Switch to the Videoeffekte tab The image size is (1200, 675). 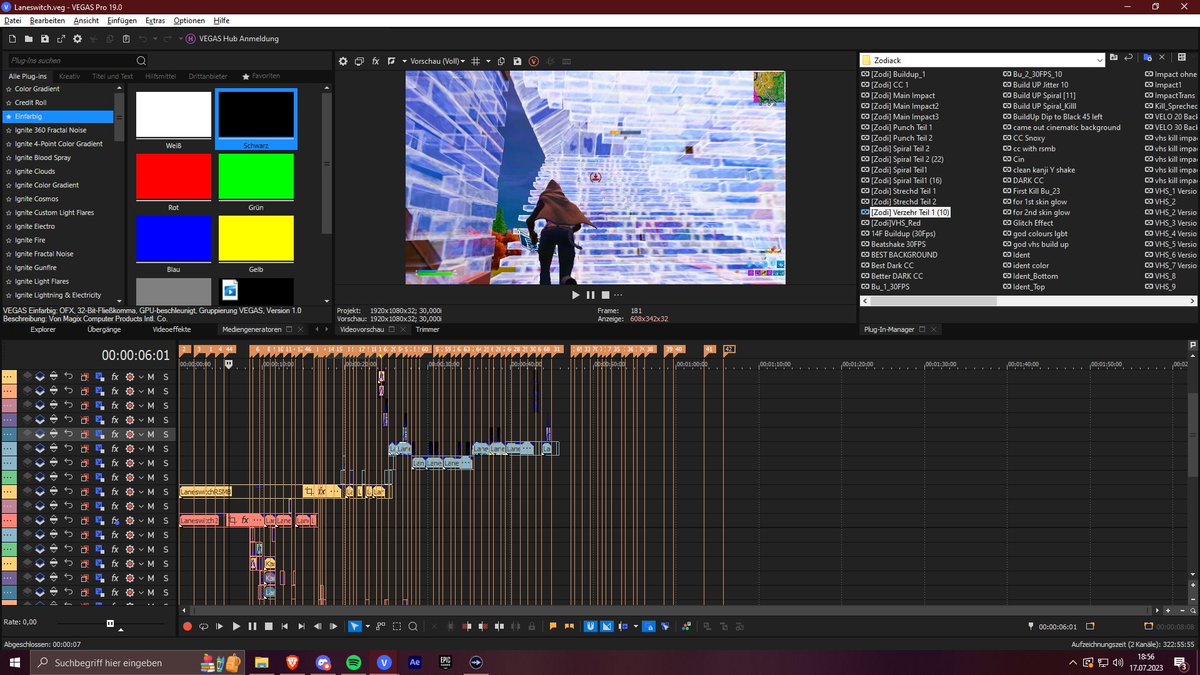(171, 329)
